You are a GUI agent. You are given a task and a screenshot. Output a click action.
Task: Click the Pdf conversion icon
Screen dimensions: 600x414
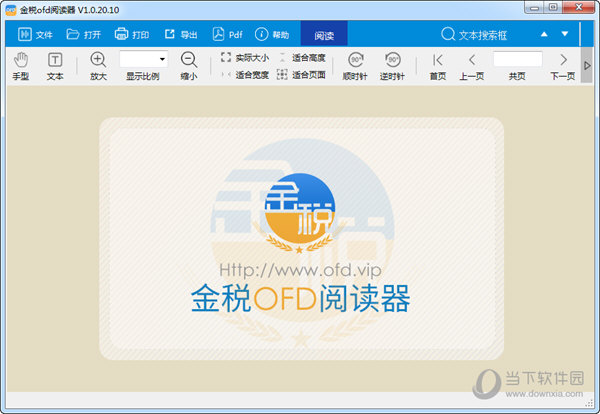218,34
